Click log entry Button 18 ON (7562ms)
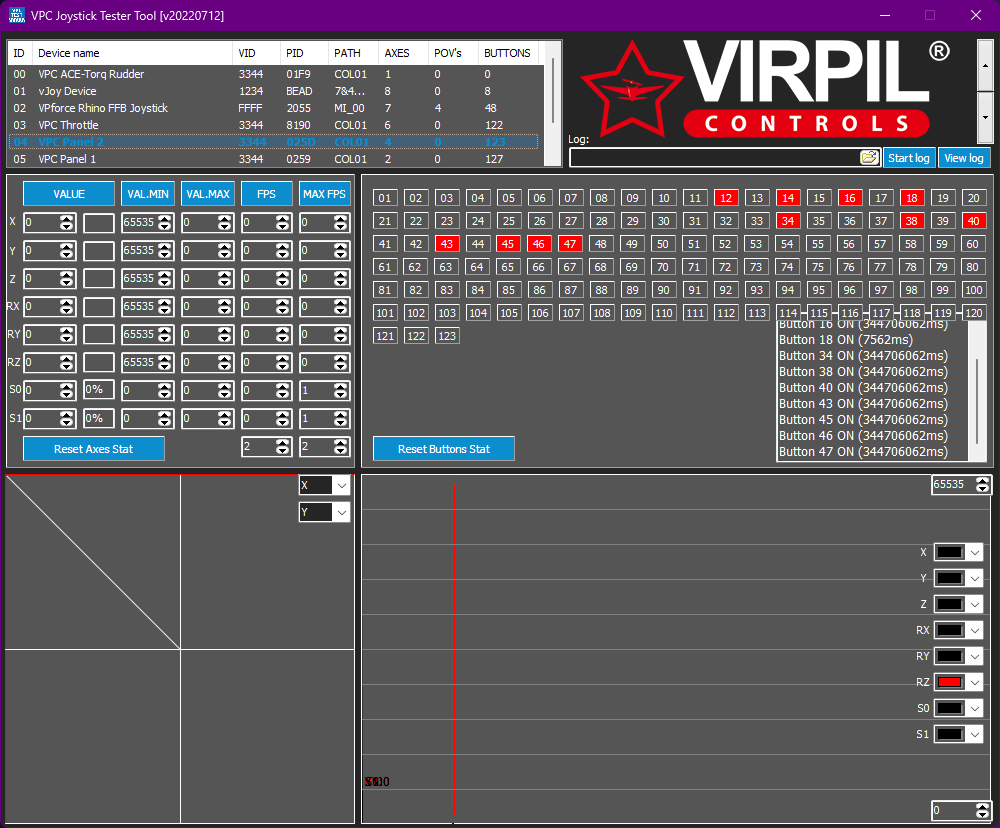 point(846,339)
